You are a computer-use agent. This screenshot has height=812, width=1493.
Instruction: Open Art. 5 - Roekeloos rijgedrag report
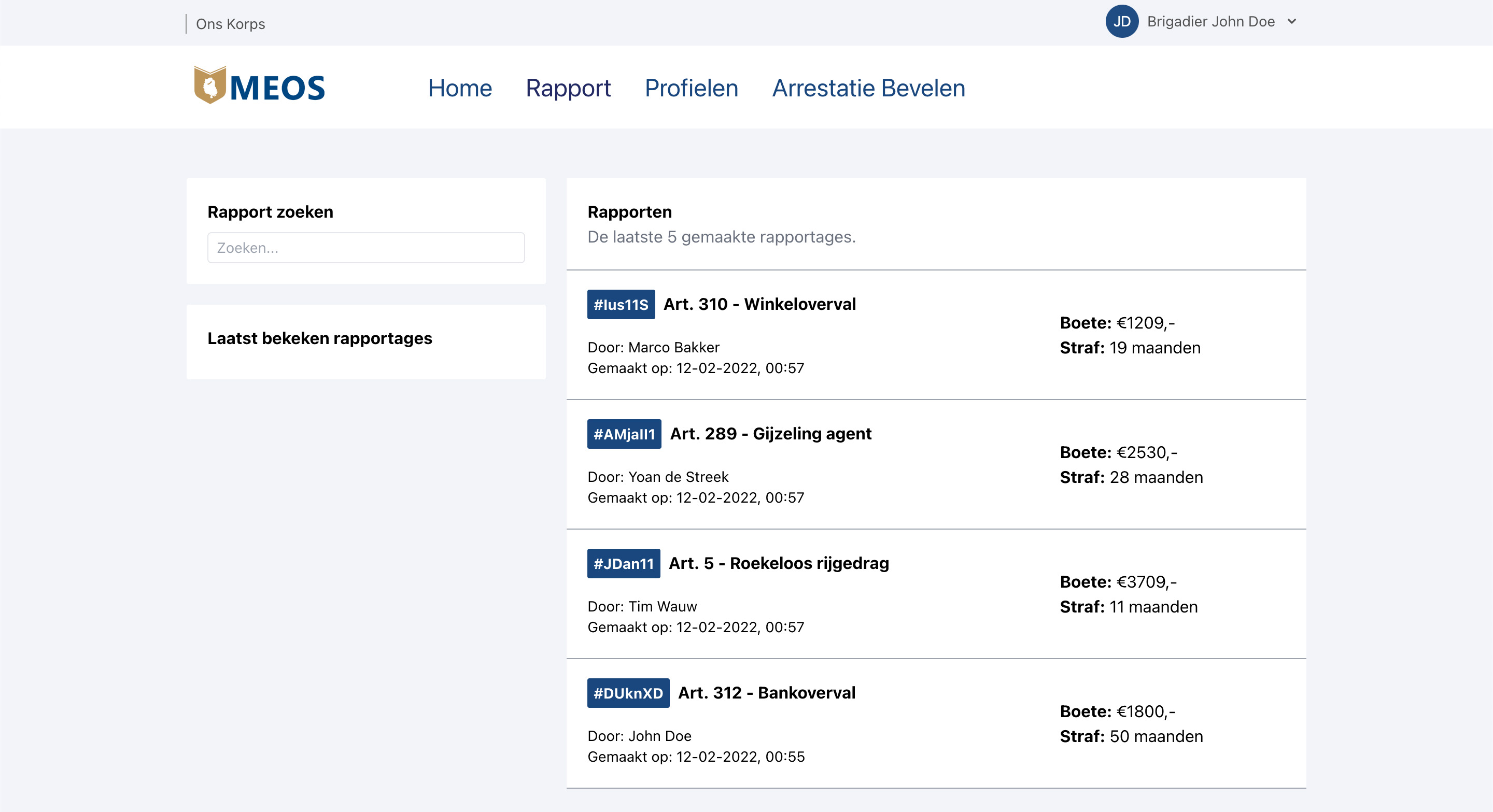point(778,563)
